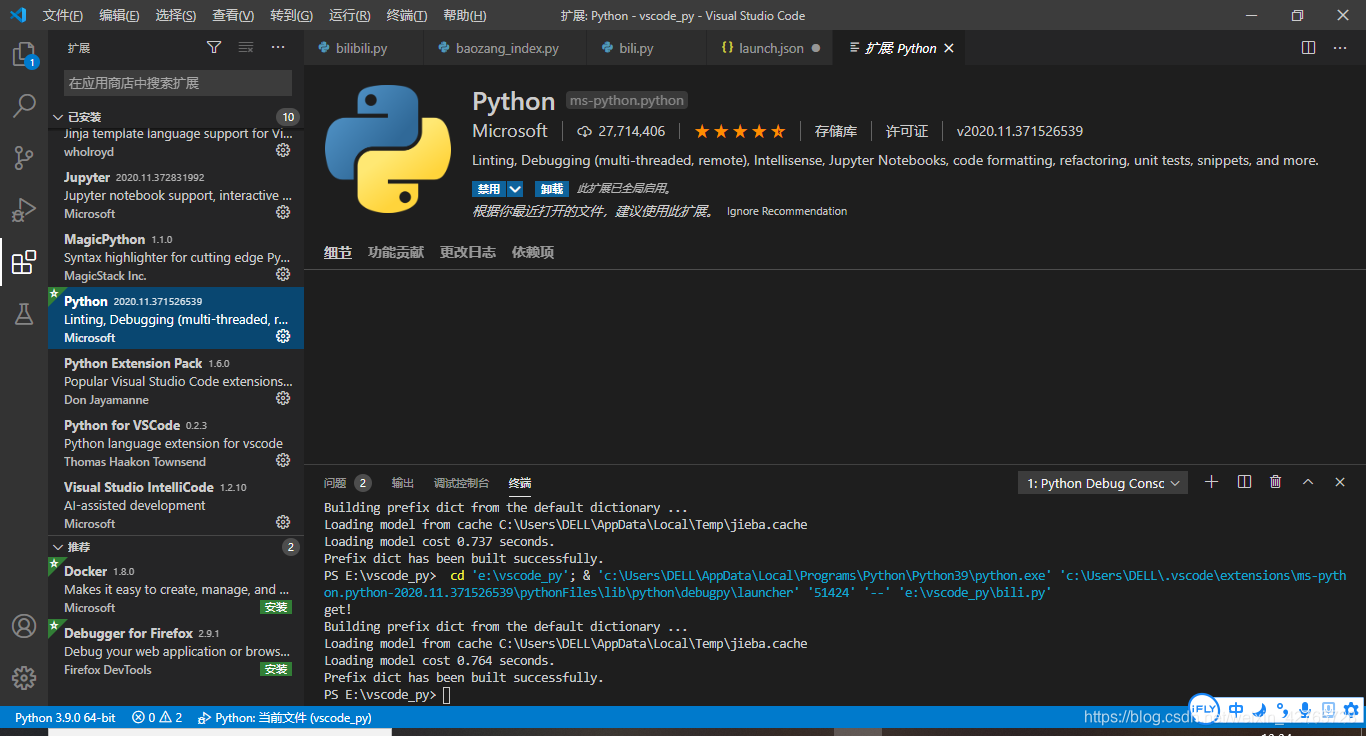Open gear menu for MagicPython extension

[x=283, y=274]
